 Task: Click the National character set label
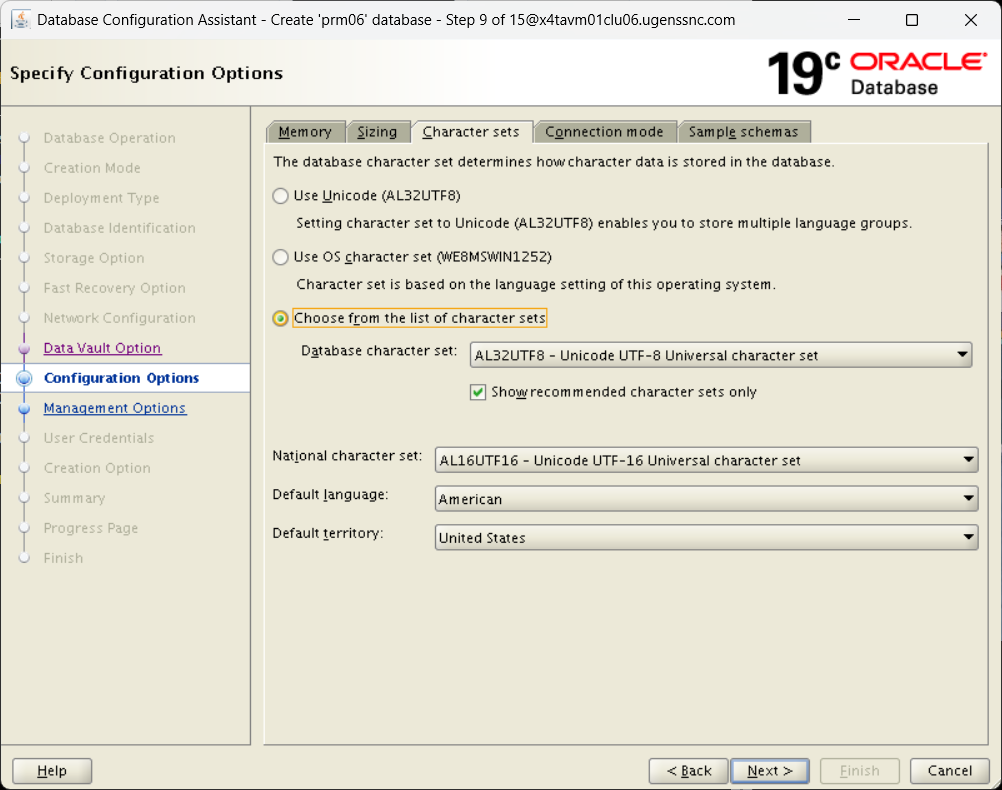coord(347,456)
